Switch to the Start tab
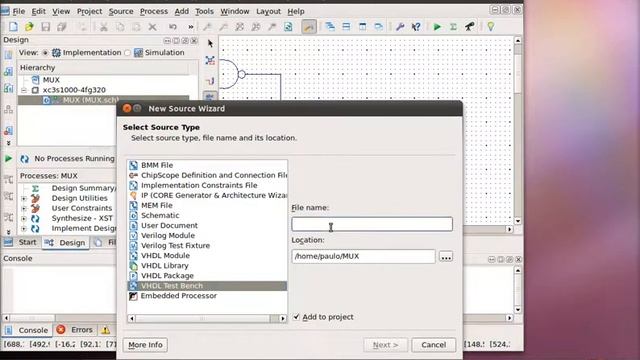 pos(21,242)
